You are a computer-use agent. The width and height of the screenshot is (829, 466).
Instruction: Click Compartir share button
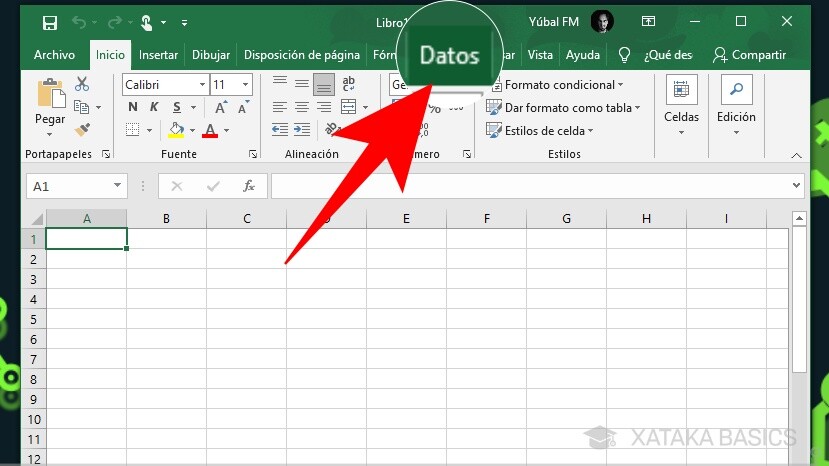point(750,55)
